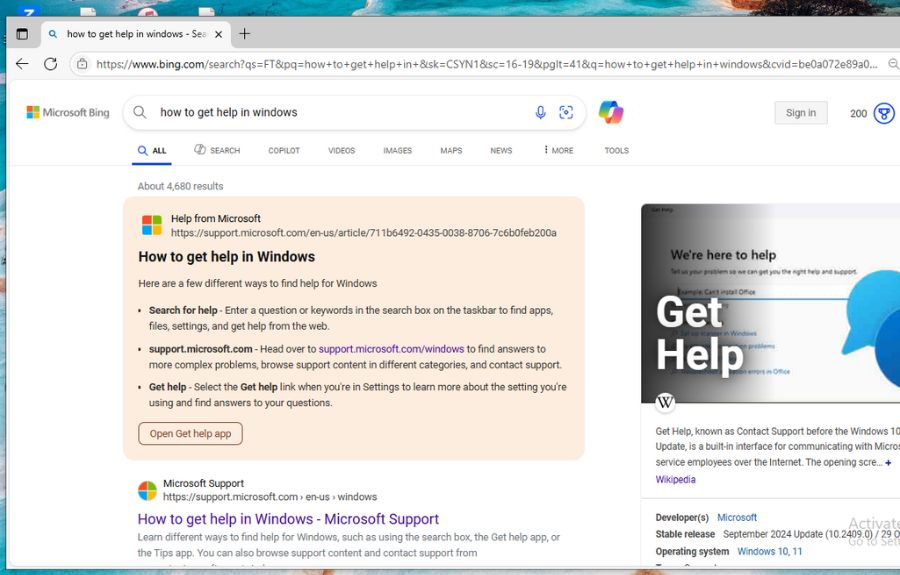This screenshot has width=900, height=575.
Task: Click the zoom icon in address bar
Action: [x=893, y=64]
